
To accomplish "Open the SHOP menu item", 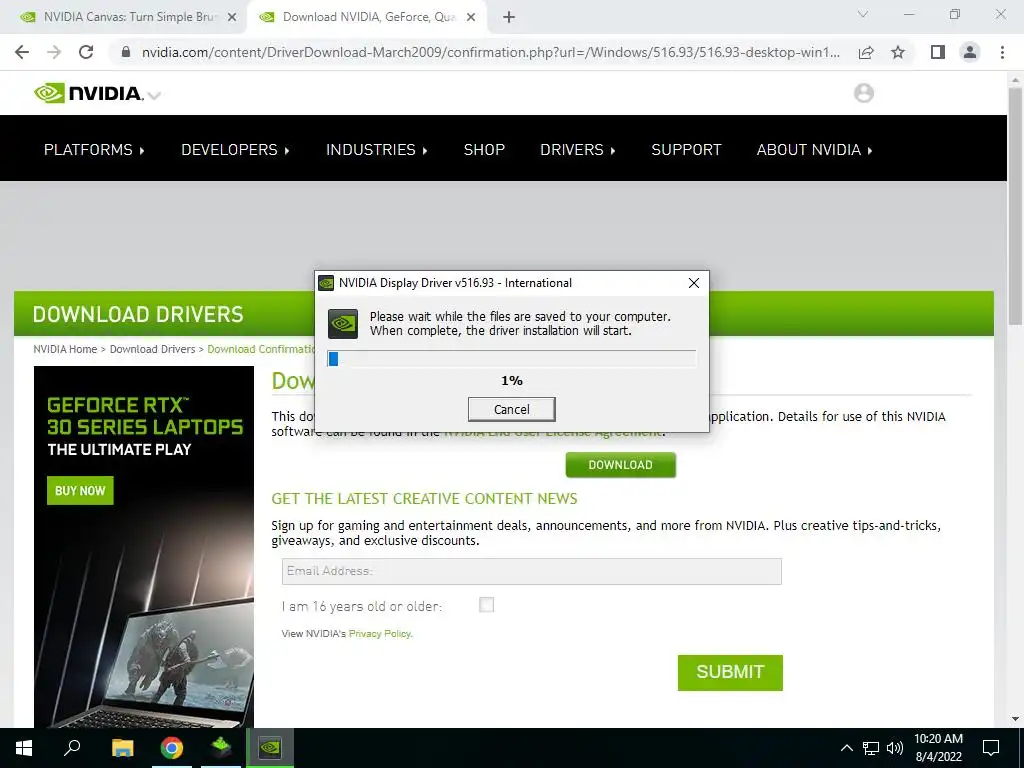I will pyautogui.click(x=484, y=150).
